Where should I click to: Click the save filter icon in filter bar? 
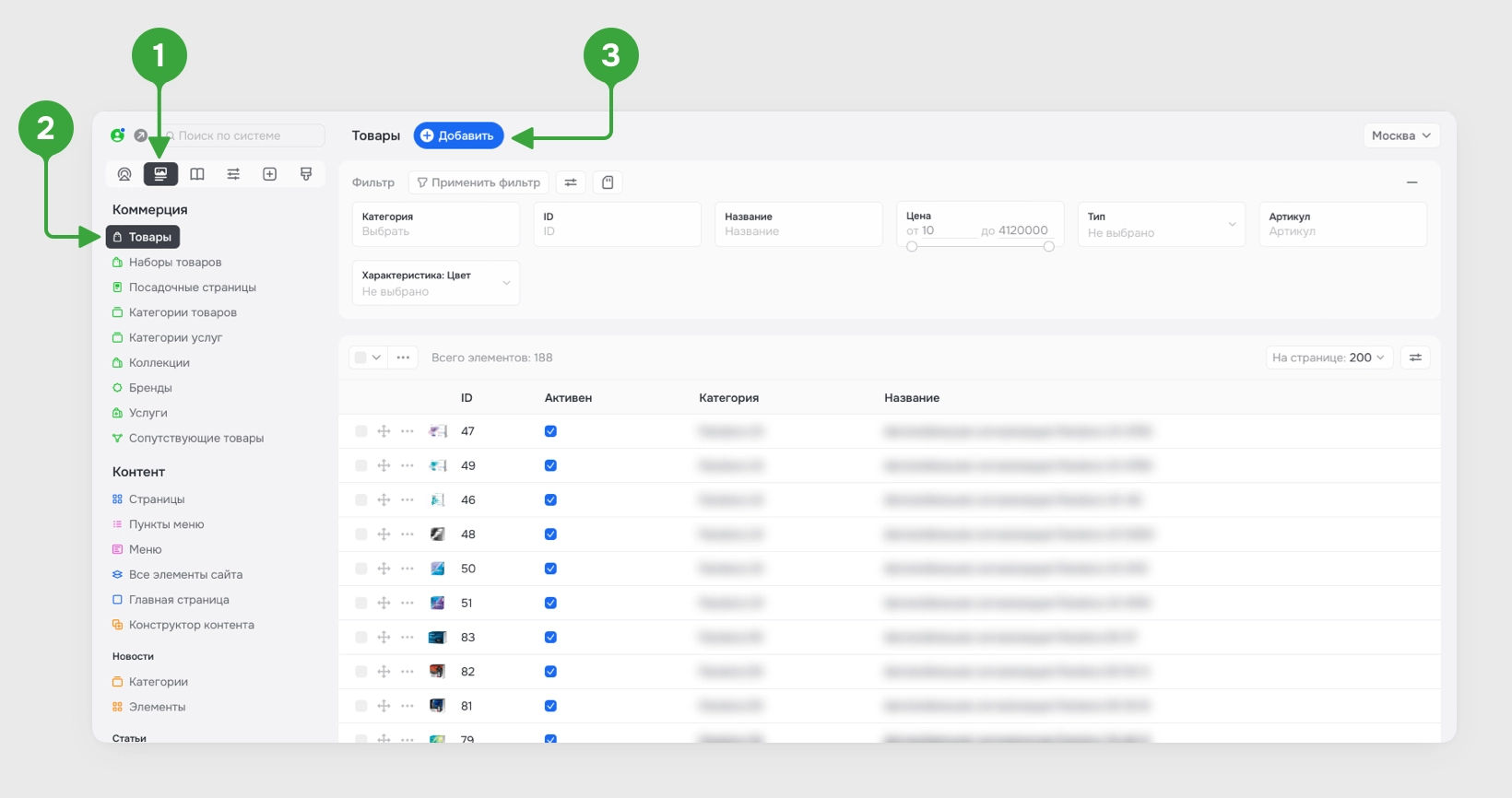click(608, 182)
